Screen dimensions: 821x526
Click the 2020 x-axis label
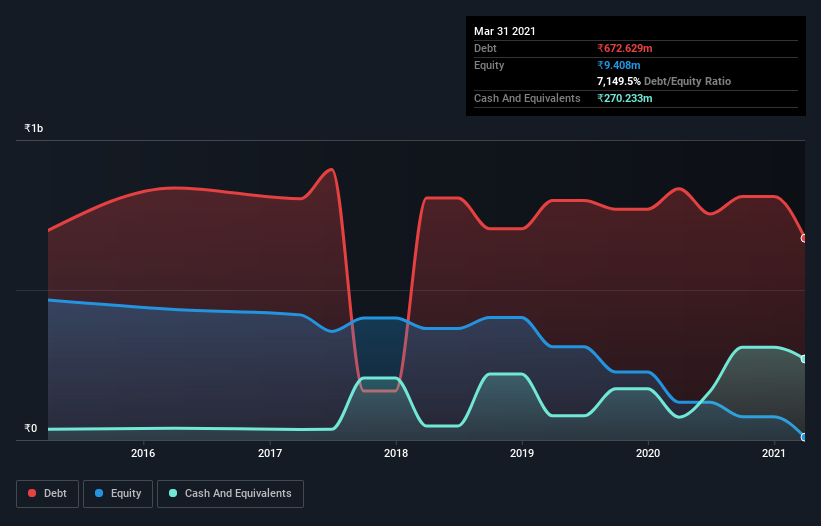point(648,453)
